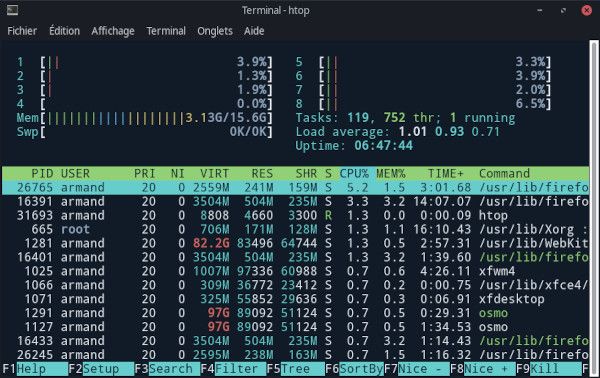Click the F4 Filter button

(x=233, y=369)
